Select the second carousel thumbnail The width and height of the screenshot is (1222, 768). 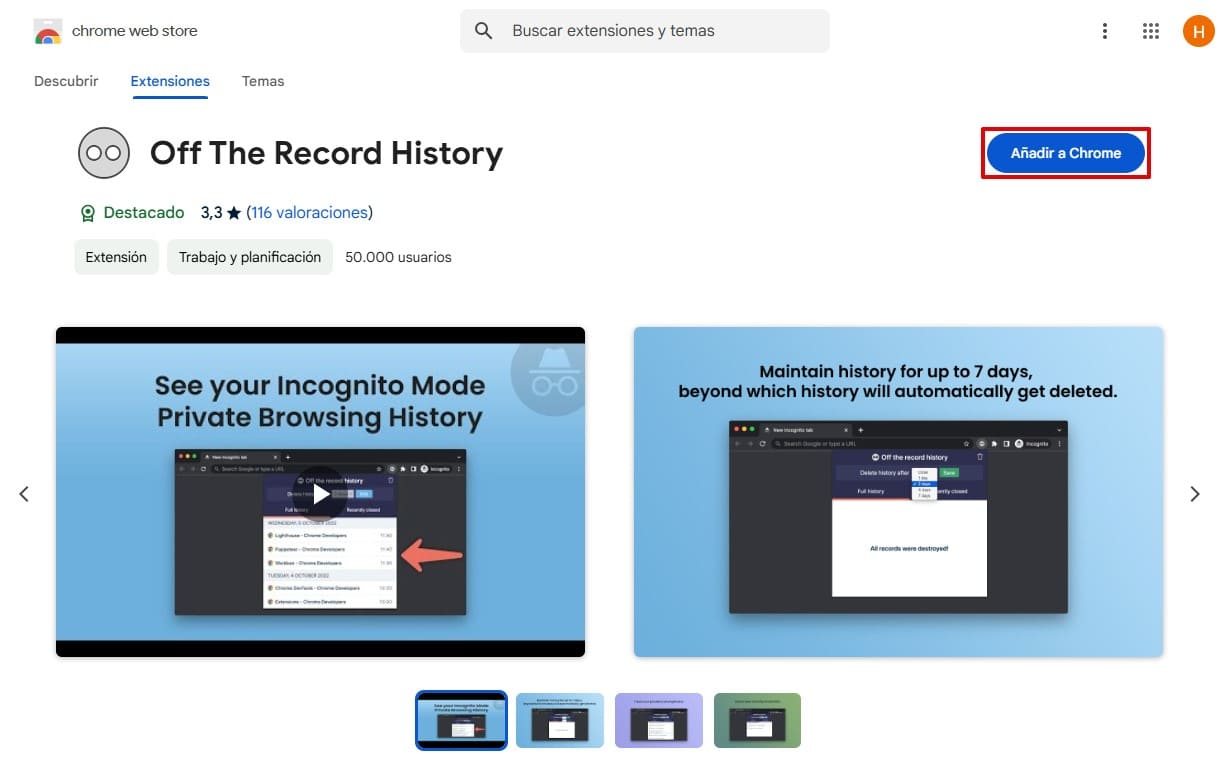[560, 720]
